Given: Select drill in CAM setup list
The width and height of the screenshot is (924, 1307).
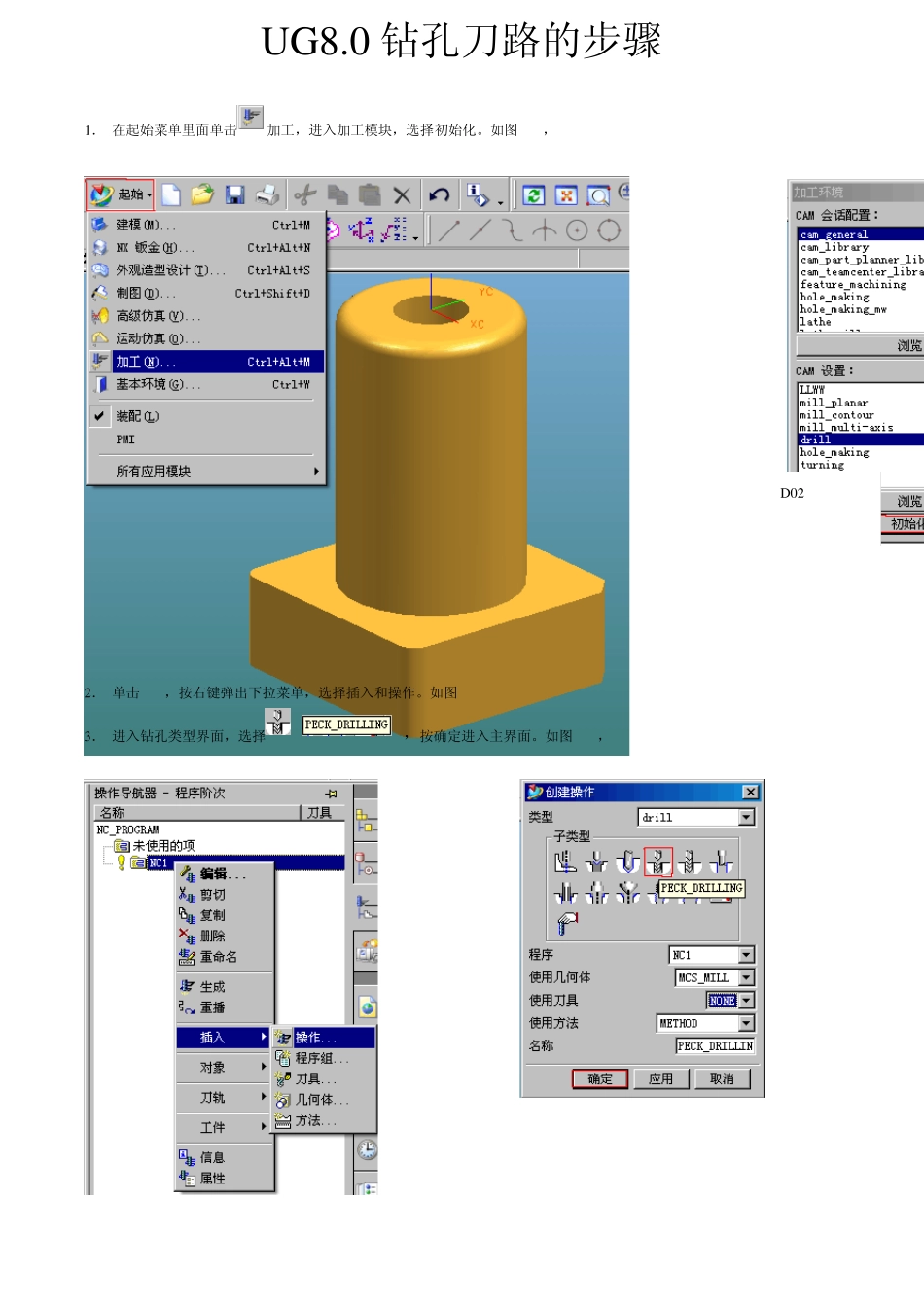Looking at the screenshot, I should [860, 440].
